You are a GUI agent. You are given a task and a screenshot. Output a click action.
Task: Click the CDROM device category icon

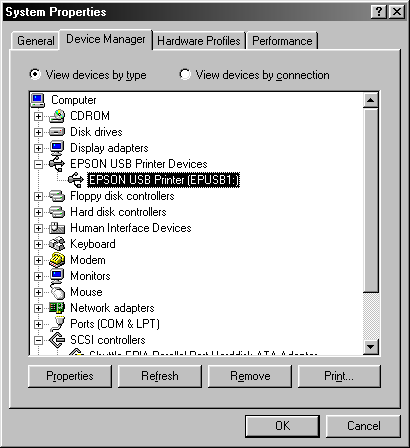(x=57, y=116)
